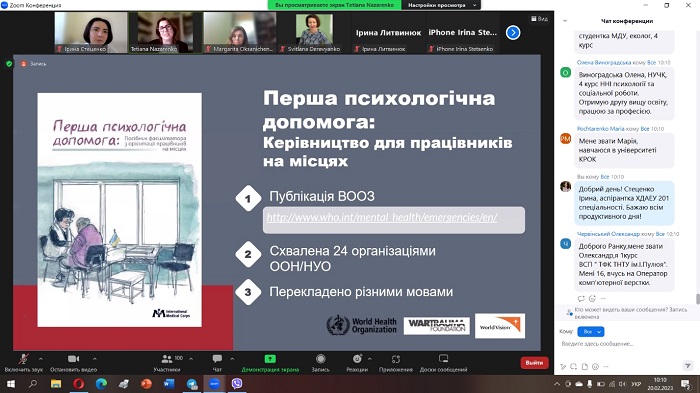Stop video with the camera icon
This screenshot has height=393, width=700.
74,359
